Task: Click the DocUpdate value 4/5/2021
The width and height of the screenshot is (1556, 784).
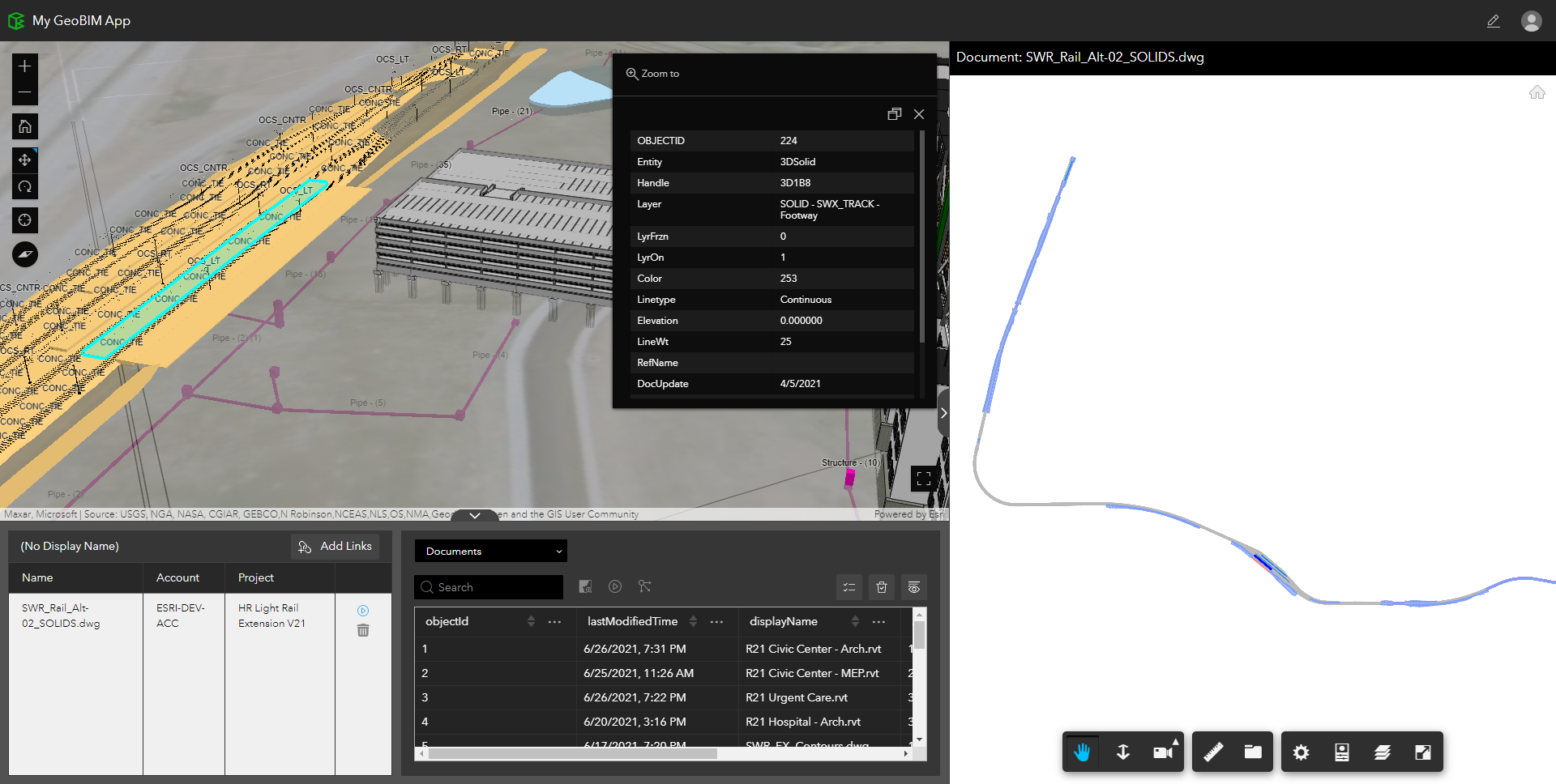Action: 801,384
